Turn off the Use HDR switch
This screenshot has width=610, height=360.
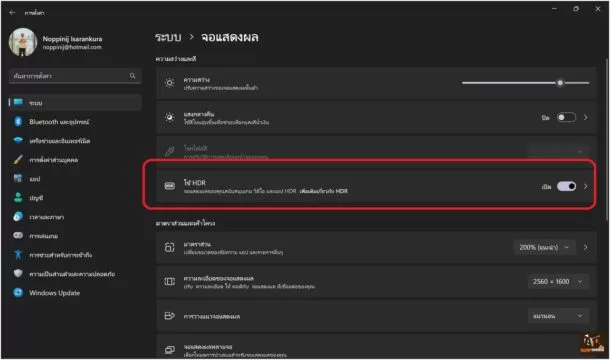click(566, 186)
